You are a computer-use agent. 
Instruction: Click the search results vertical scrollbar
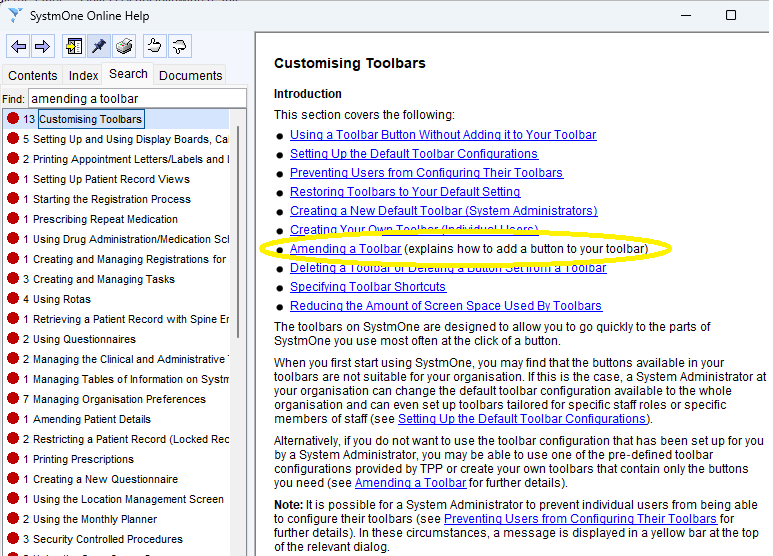click(239, 232)
